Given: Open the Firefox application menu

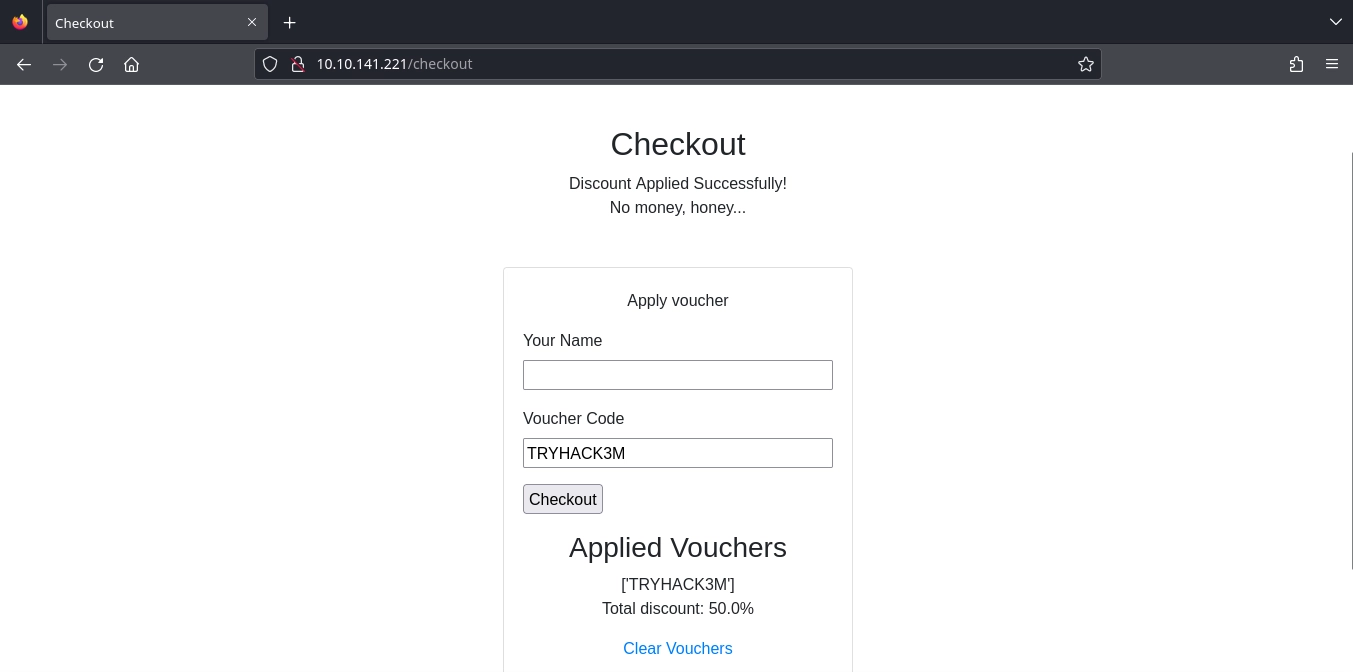Looking at the screenshot, I should (1332, 64).
